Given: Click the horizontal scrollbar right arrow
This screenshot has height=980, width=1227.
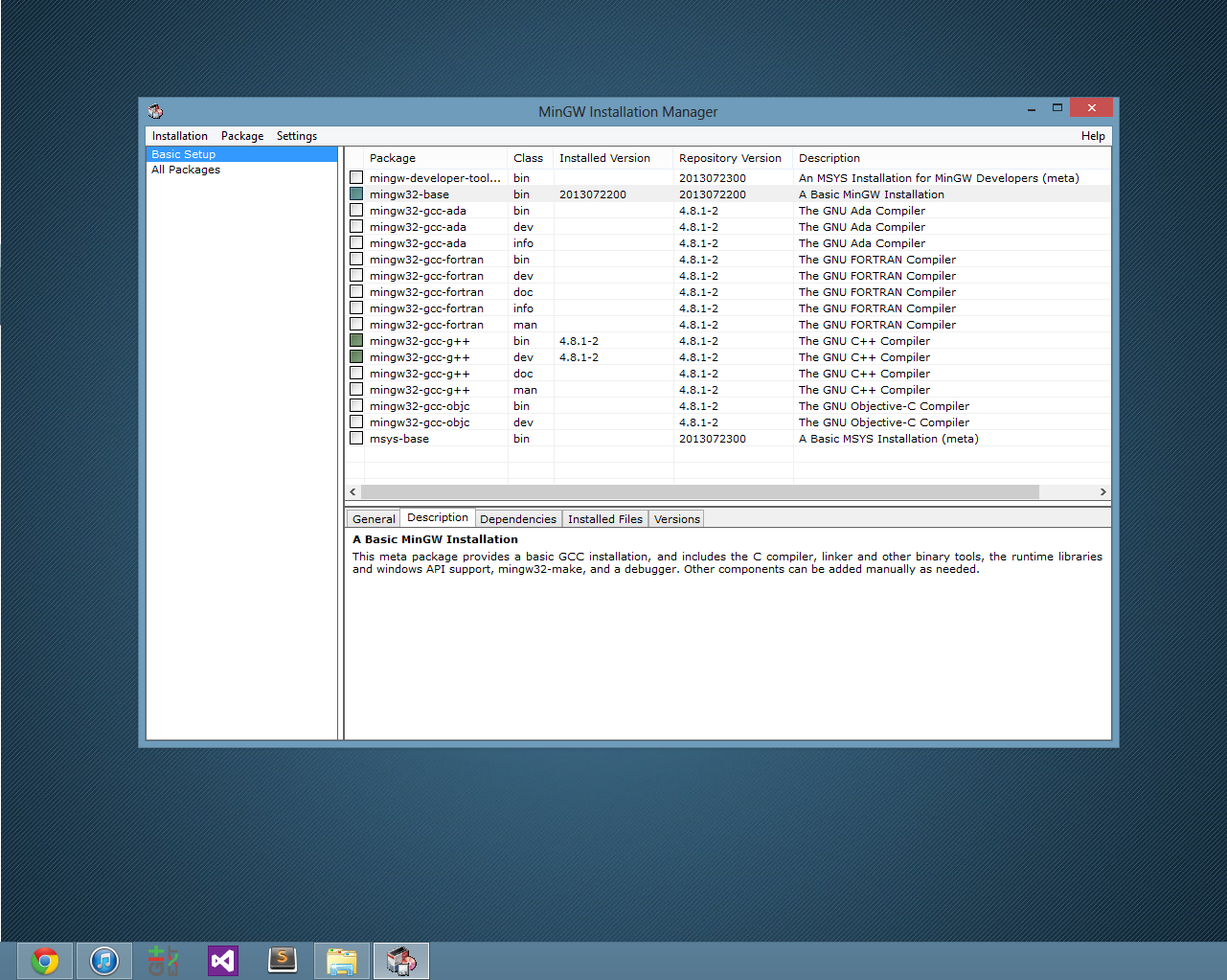Looking at the screenshot, I should (1103, 491).
